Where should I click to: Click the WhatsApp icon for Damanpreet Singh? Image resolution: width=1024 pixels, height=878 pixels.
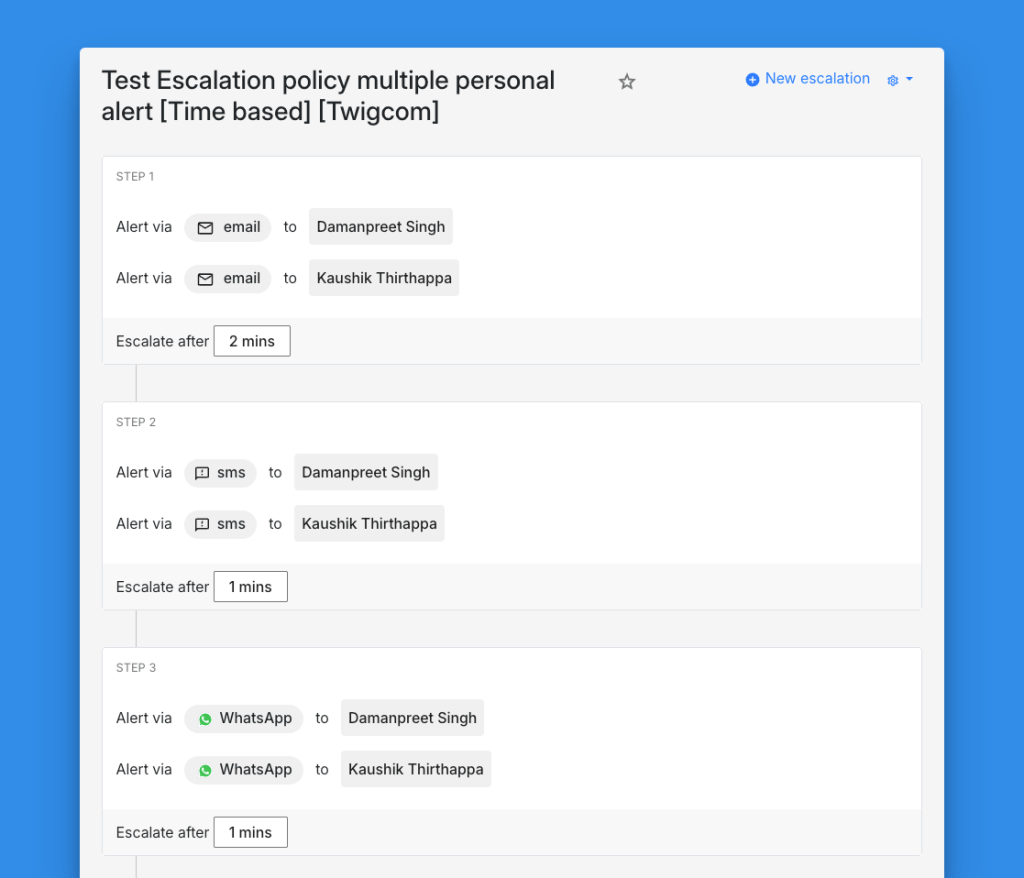[205, 719]
